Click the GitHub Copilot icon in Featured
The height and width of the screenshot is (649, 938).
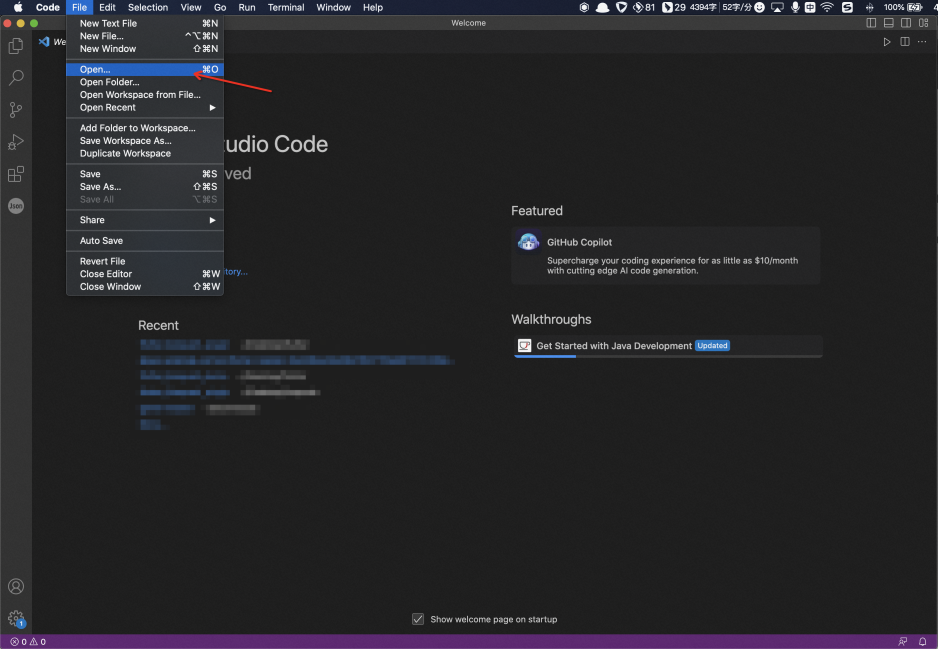(x=528, y=242)
